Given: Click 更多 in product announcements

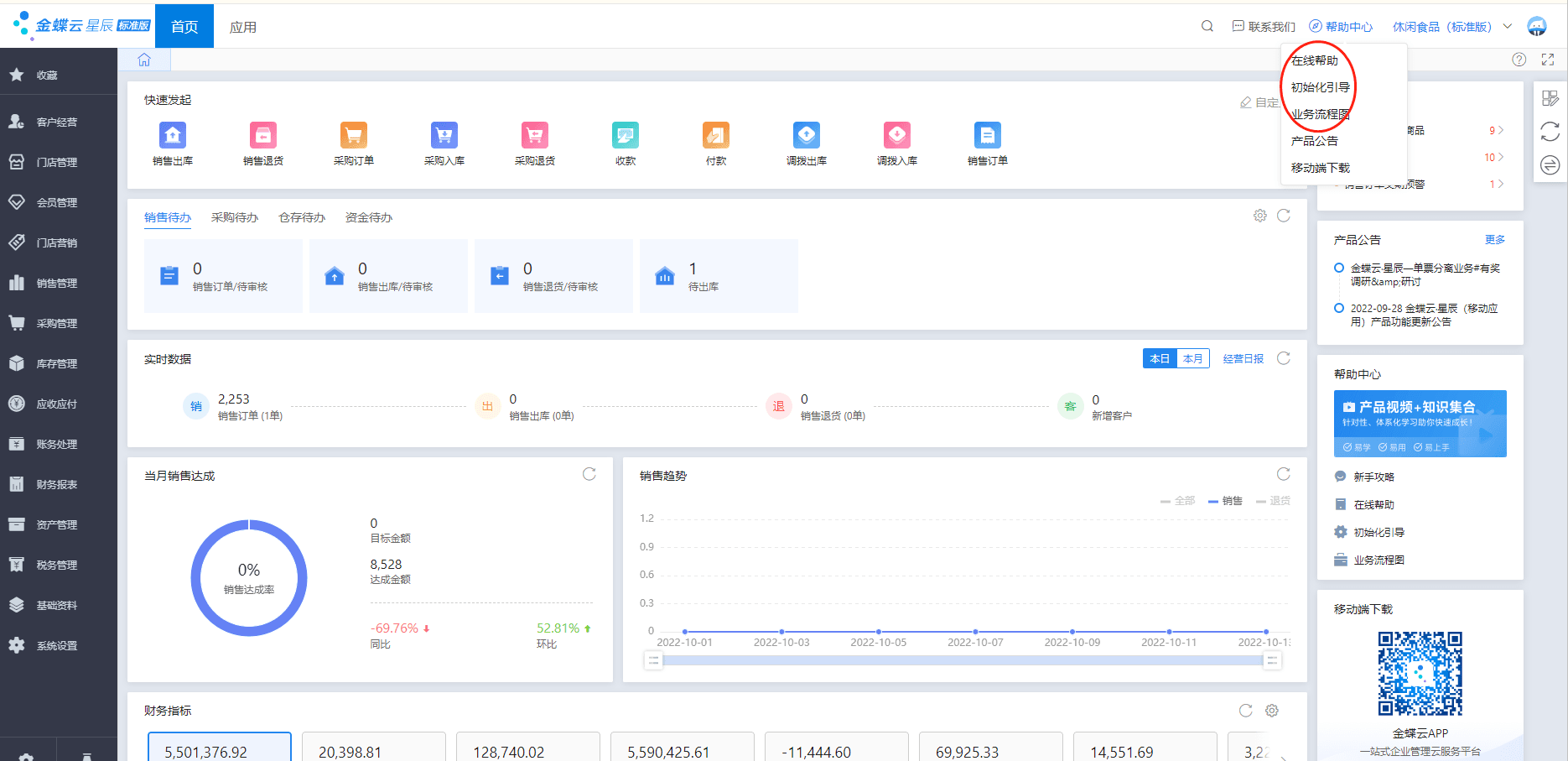Looking at the screenshot, I should click(1494, 239).
